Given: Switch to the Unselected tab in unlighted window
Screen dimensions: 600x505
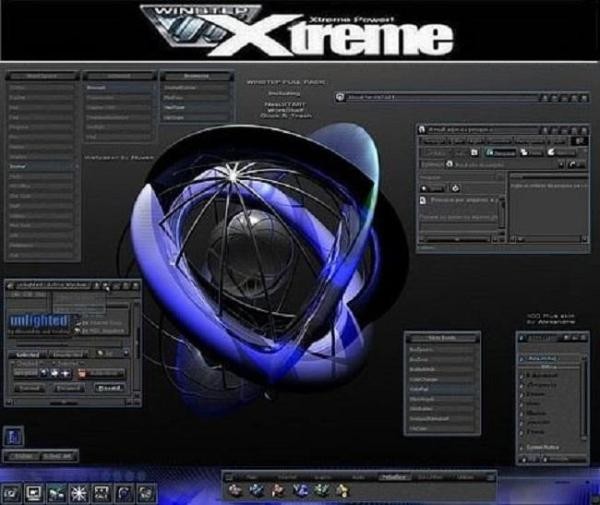Looking at the screenshot, I should pyautogui.click(x=68, y=354).
